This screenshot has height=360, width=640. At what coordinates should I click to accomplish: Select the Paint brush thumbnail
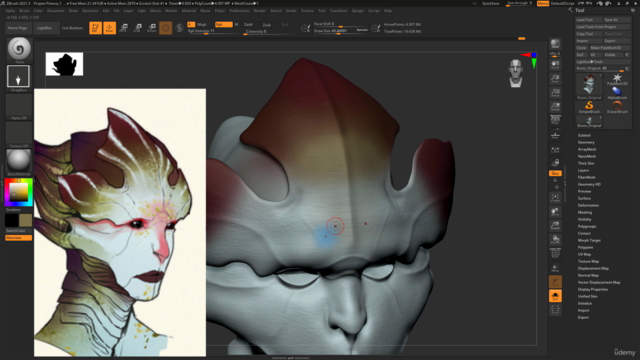[19, 49]
